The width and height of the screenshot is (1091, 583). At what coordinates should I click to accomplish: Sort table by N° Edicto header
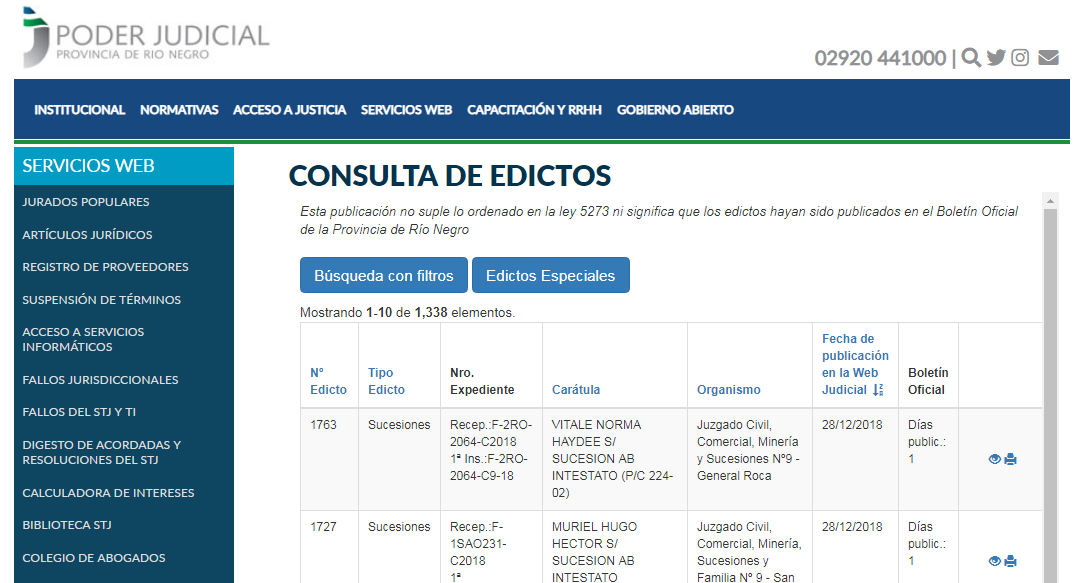tap(328, 381)
